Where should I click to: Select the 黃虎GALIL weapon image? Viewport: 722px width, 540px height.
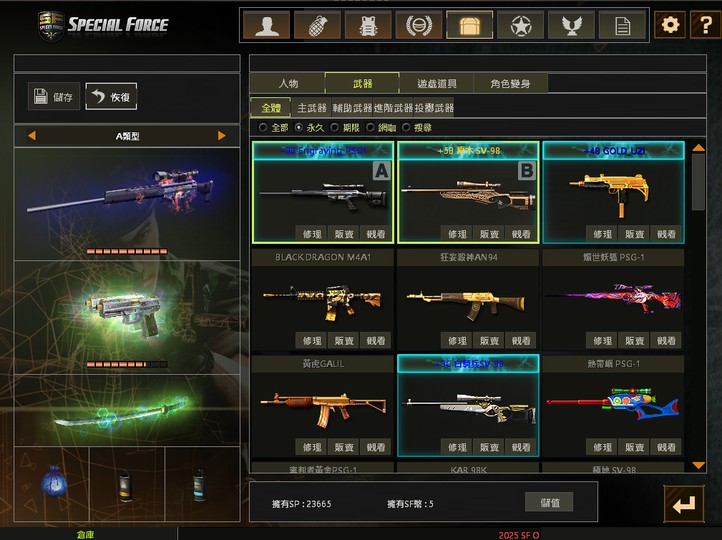323,409
